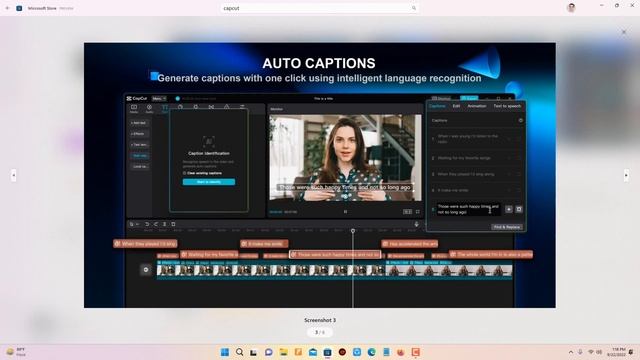Restore down the Microsoft Store window
Screen dimensions: 640x360
click(617, 6)
